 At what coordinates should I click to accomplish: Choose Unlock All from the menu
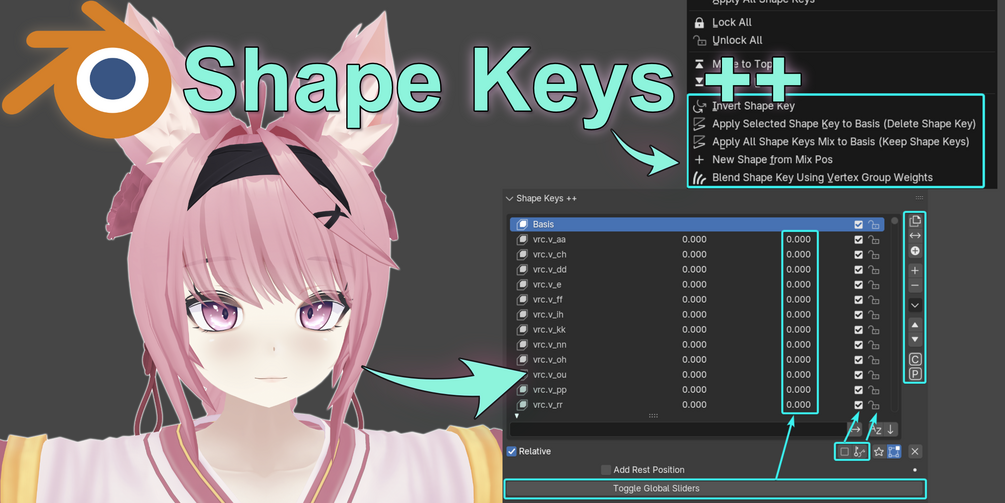tap(736, 40)
